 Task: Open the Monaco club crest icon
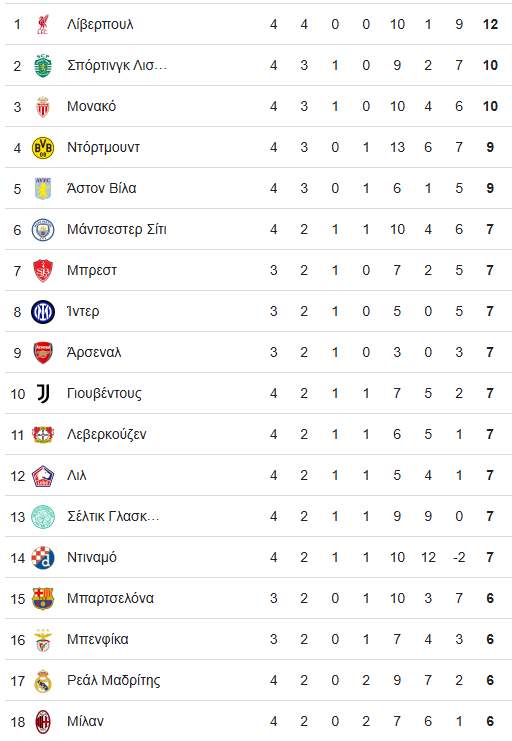click(43, 107)
